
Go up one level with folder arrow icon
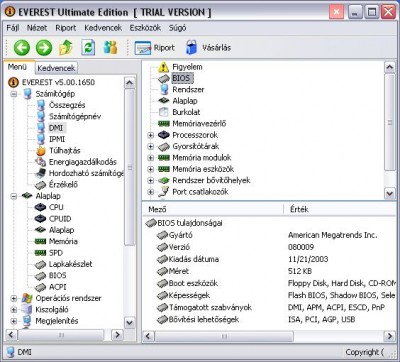click(x=66, y=48)
